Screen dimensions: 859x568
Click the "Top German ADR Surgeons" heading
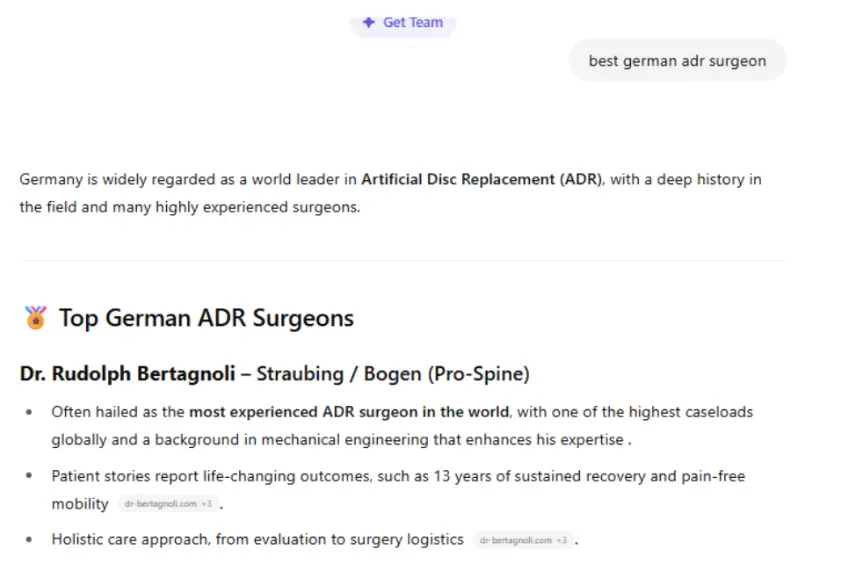click(x=206, y=318)
